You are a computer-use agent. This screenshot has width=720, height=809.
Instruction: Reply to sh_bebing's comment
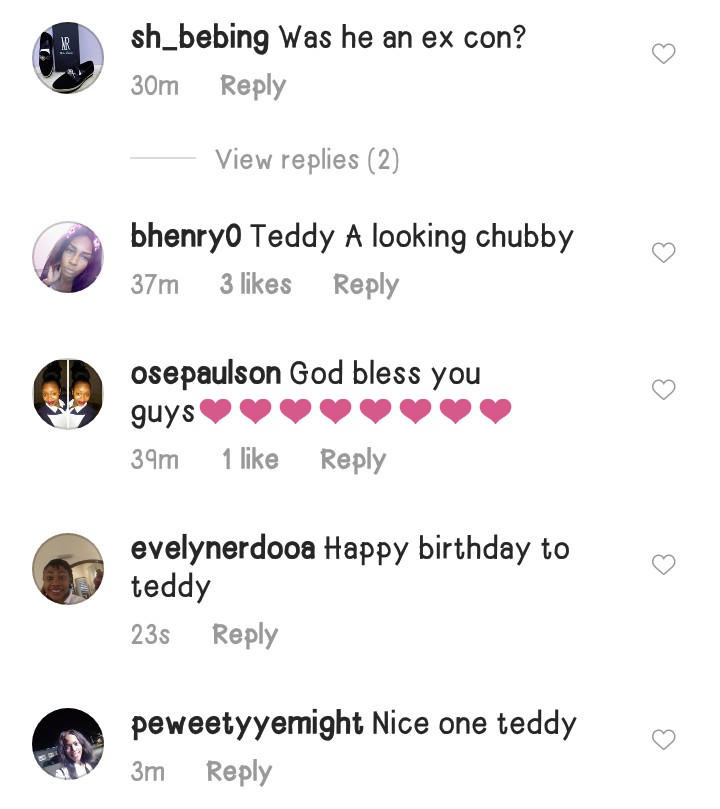(253, 86)
